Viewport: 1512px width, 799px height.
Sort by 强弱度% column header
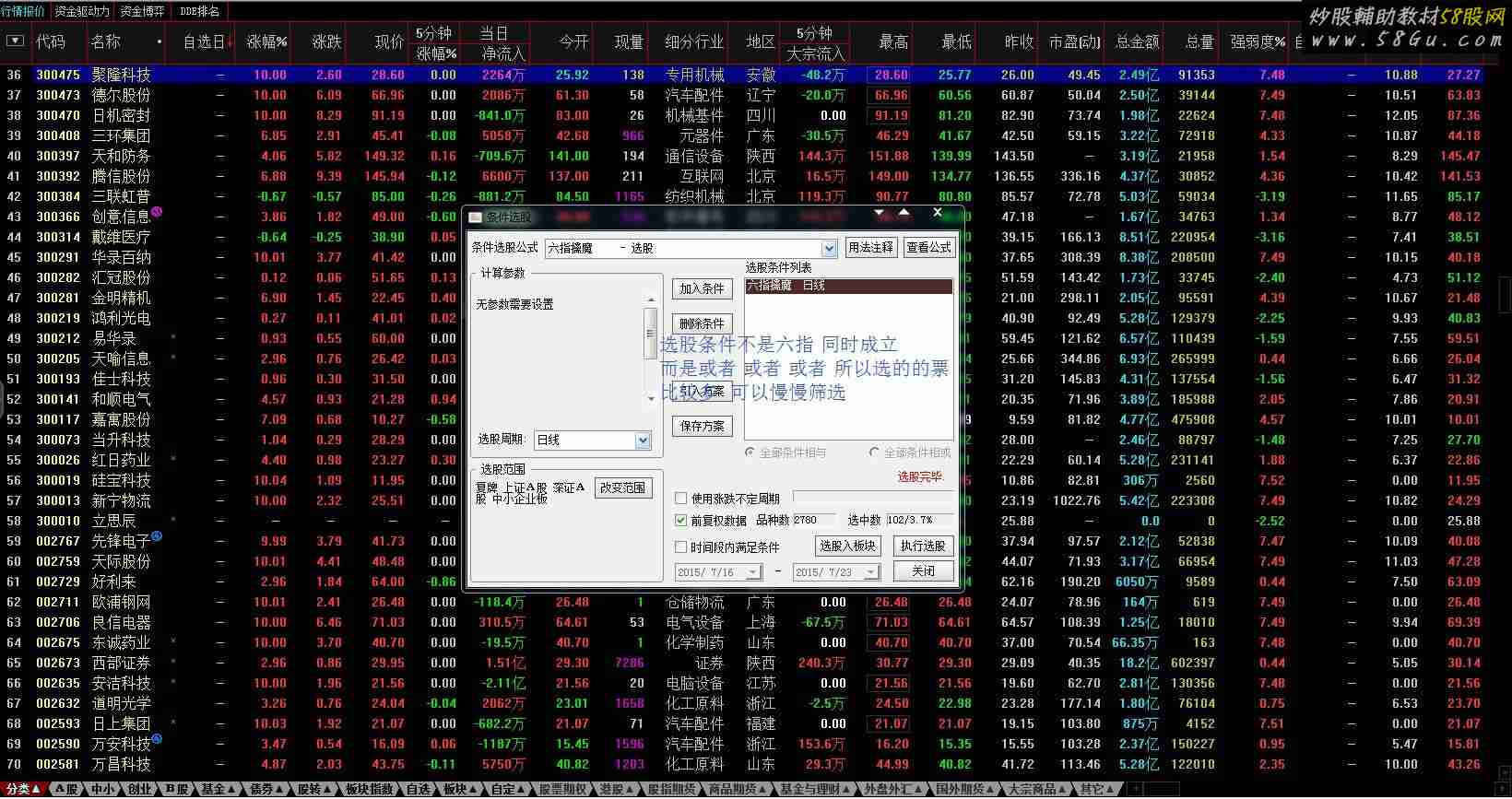coord(1258,41)
